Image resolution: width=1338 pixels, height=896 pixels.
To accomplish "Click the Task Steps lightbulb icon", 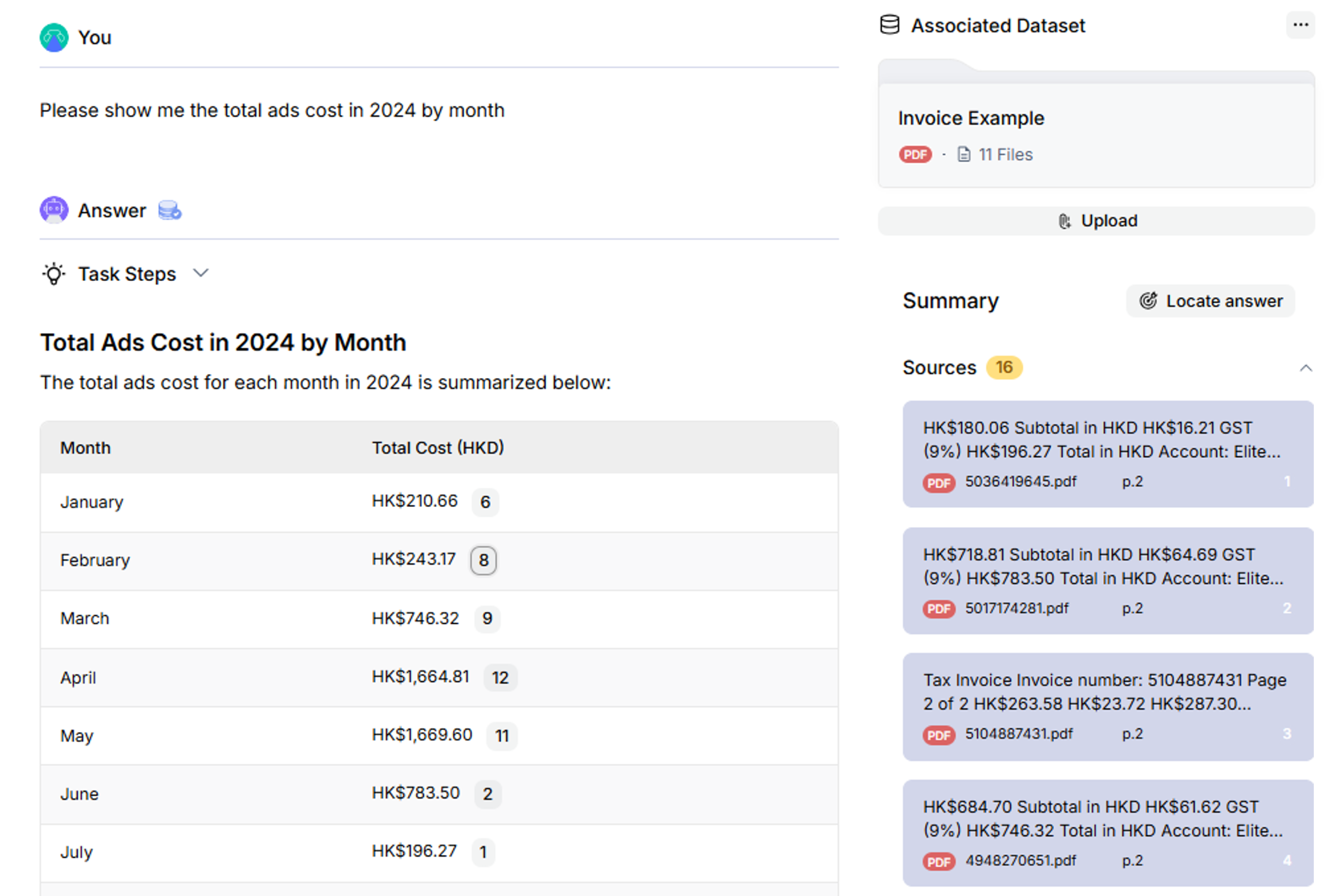I will [x=54, y=274].
